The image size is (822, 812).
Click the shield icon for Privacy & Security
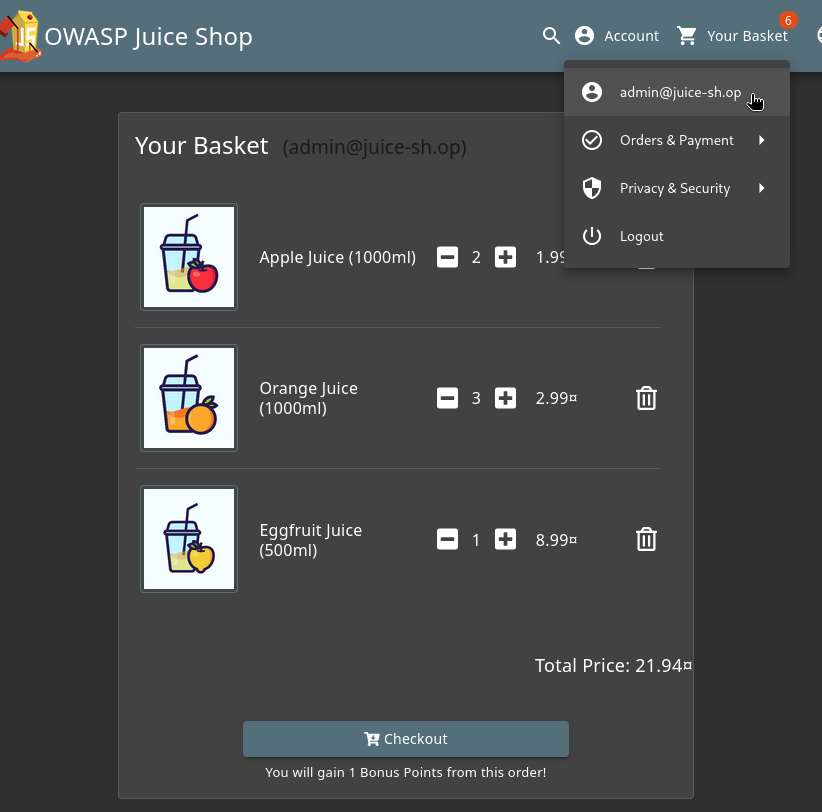click(592, 188)
